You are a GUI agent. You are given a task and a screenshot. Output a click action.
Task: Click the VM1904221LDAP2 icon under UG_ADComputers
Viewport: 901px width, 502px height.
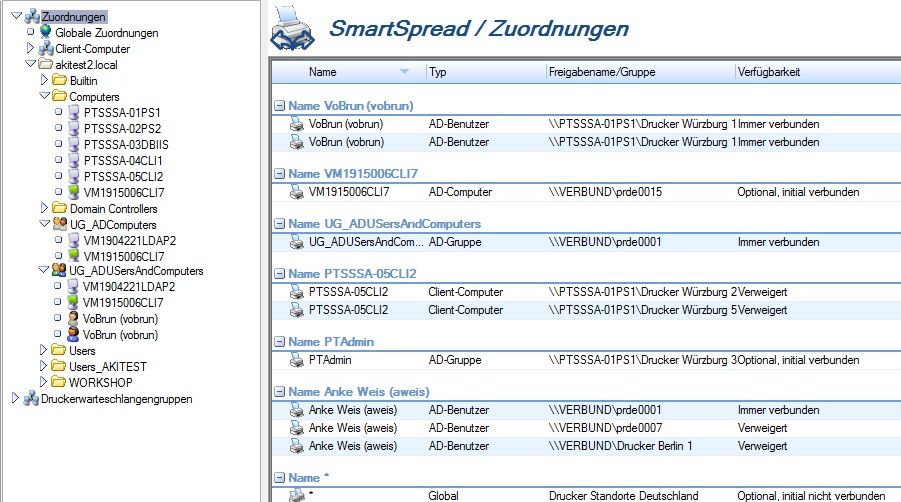(74, 240)
